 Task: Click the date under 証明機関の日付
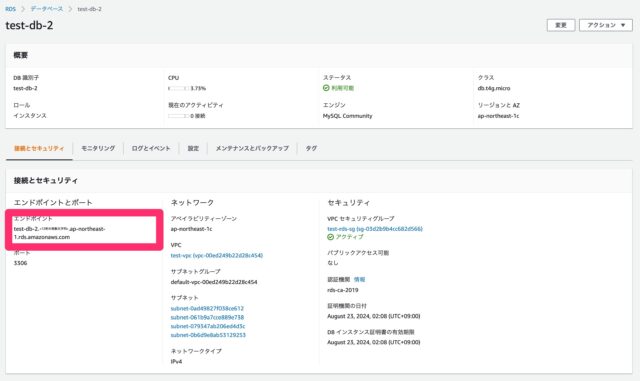[x=373, y=316]
